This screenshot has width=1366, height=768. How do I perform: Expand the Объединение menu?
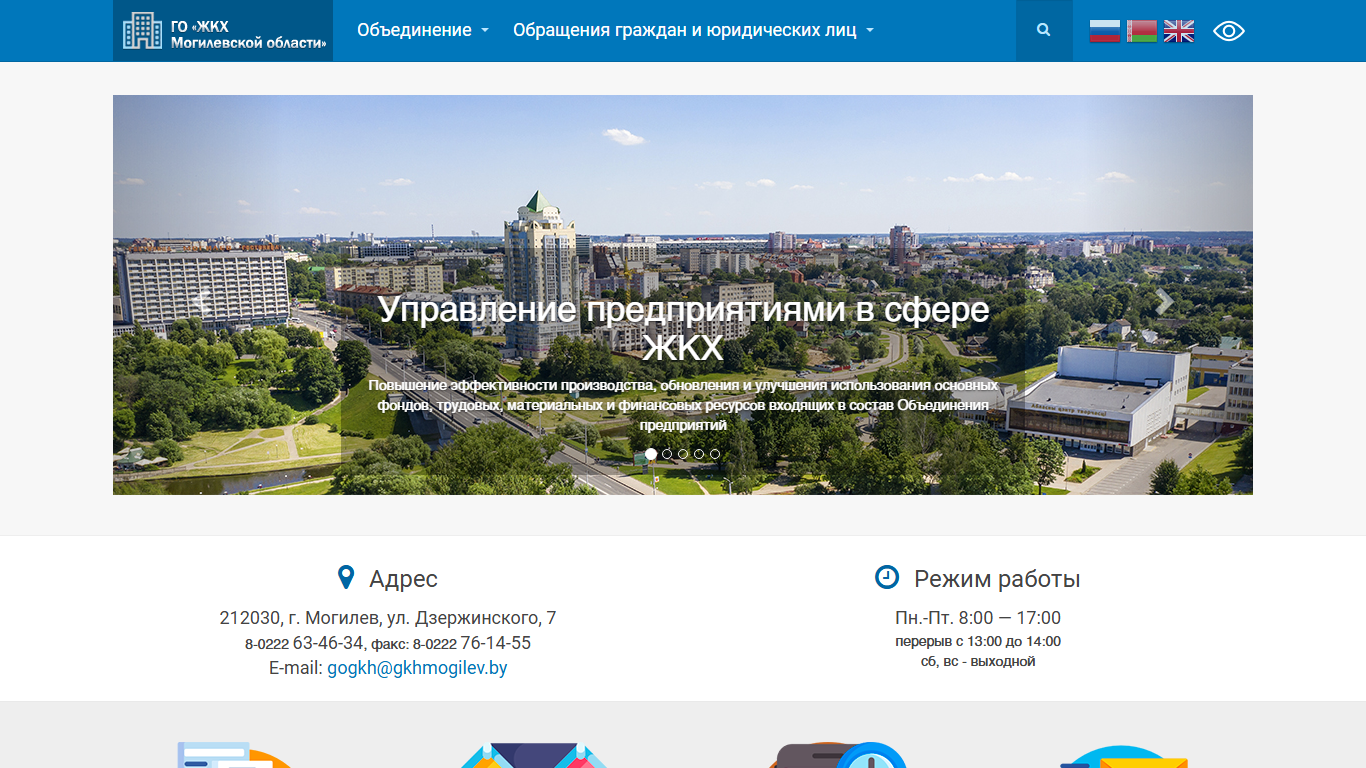423,30
